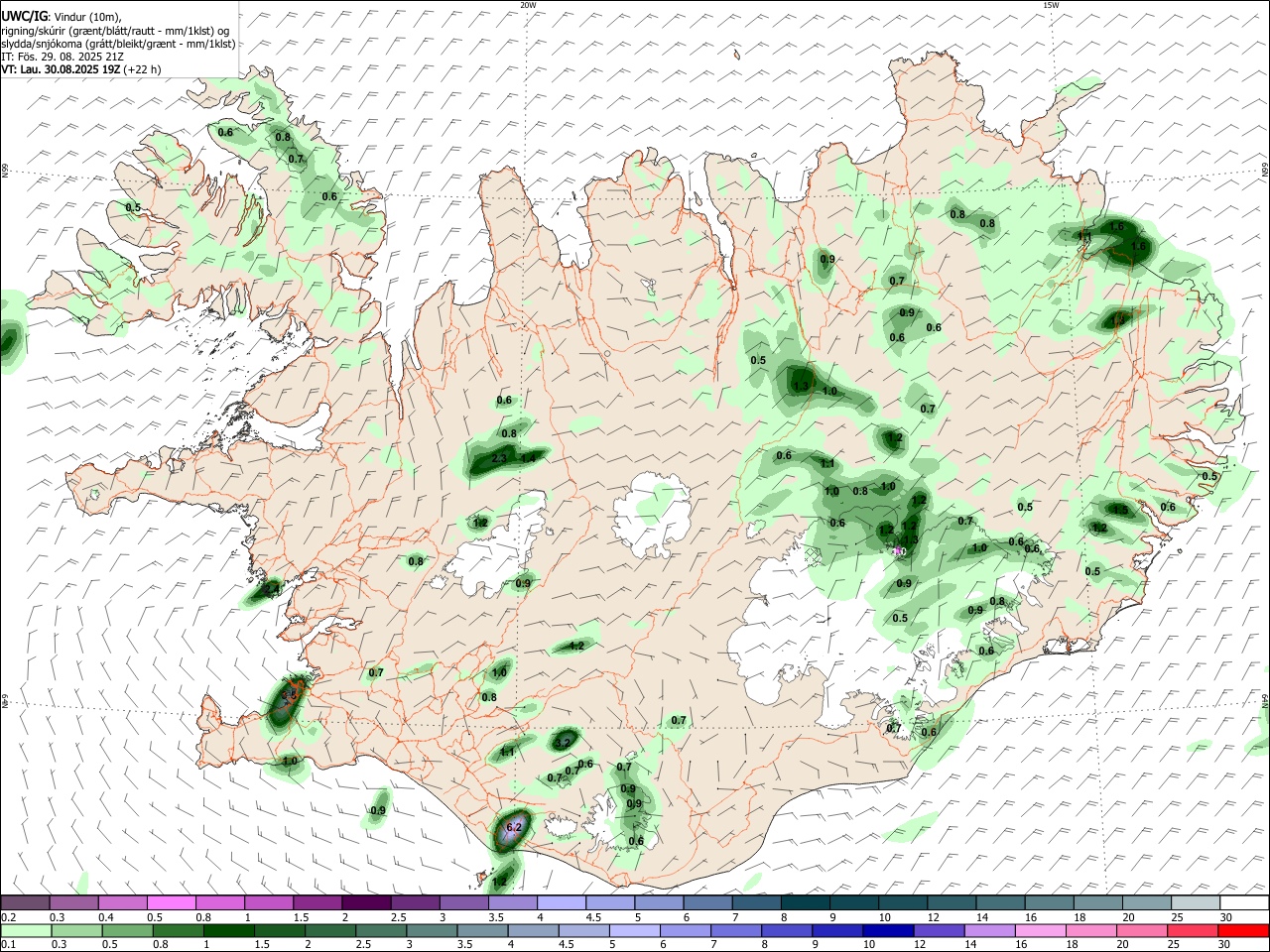Click the 15W longitude label
The image size is (1270, 952).
pyautogui.click(x=1051, y=5)
